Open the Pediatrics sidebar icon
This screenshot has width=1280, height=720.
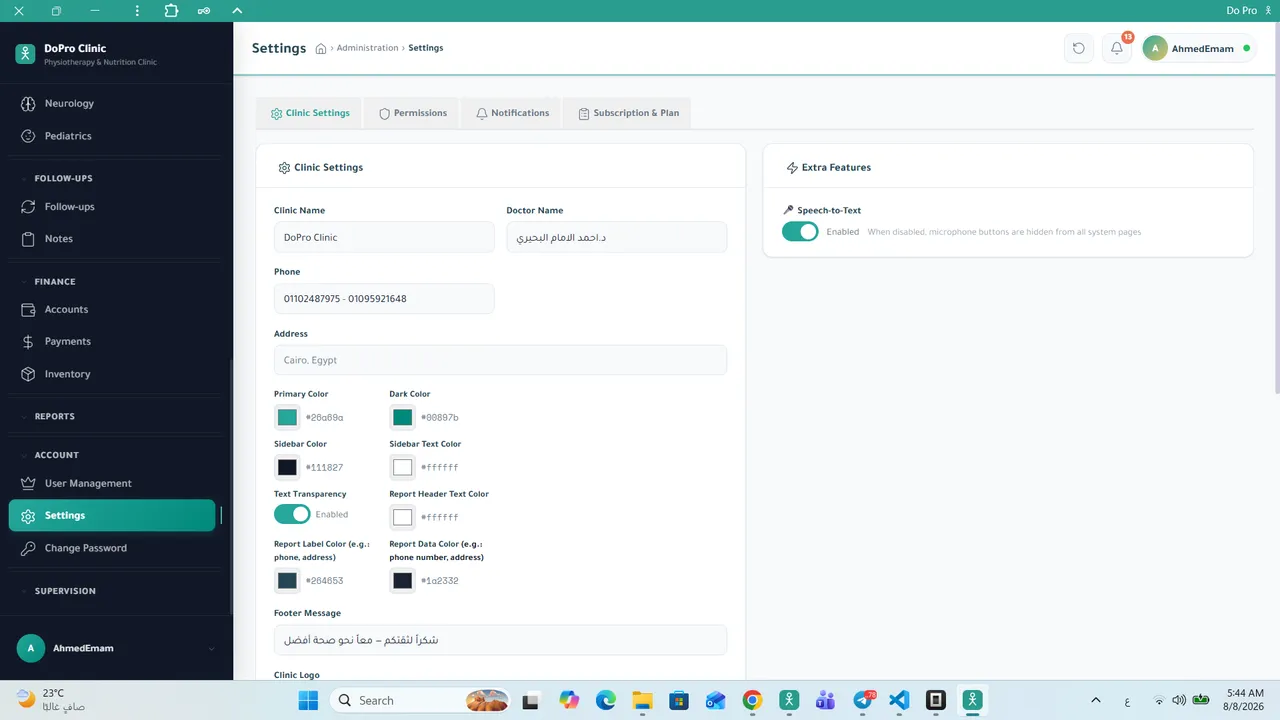click(x=27, y=136)
